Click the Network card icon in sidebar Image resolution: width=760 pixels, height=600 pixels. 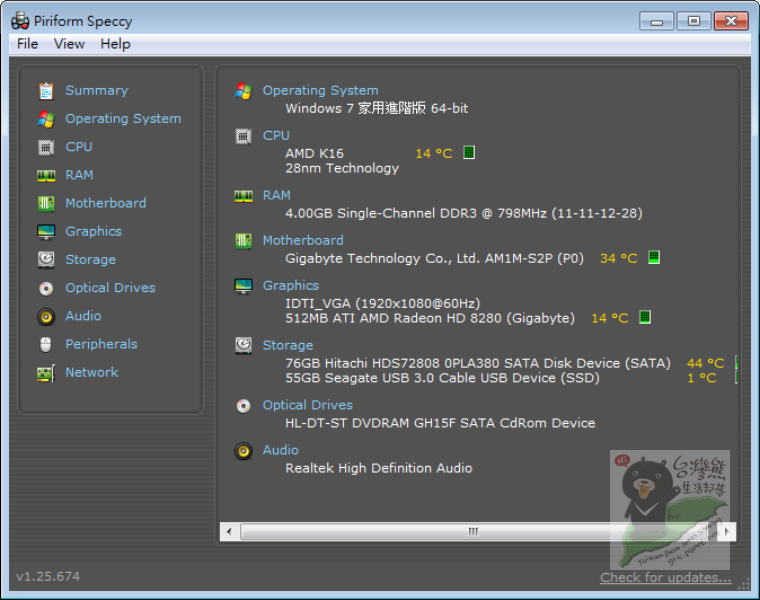pos(46,373)
